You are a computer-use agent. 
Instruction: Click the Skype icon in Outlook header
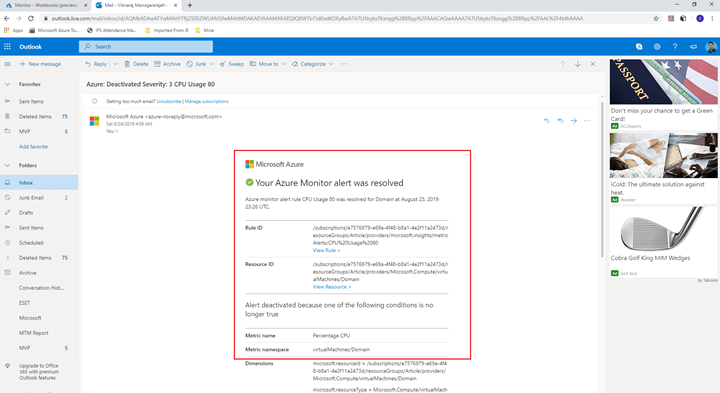tap(639, 46)
